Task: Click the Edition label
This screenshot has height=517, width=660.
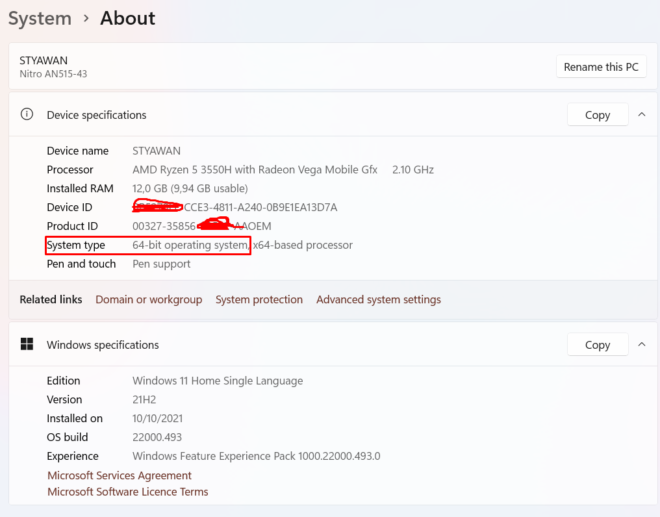Action: coord(63,381)
